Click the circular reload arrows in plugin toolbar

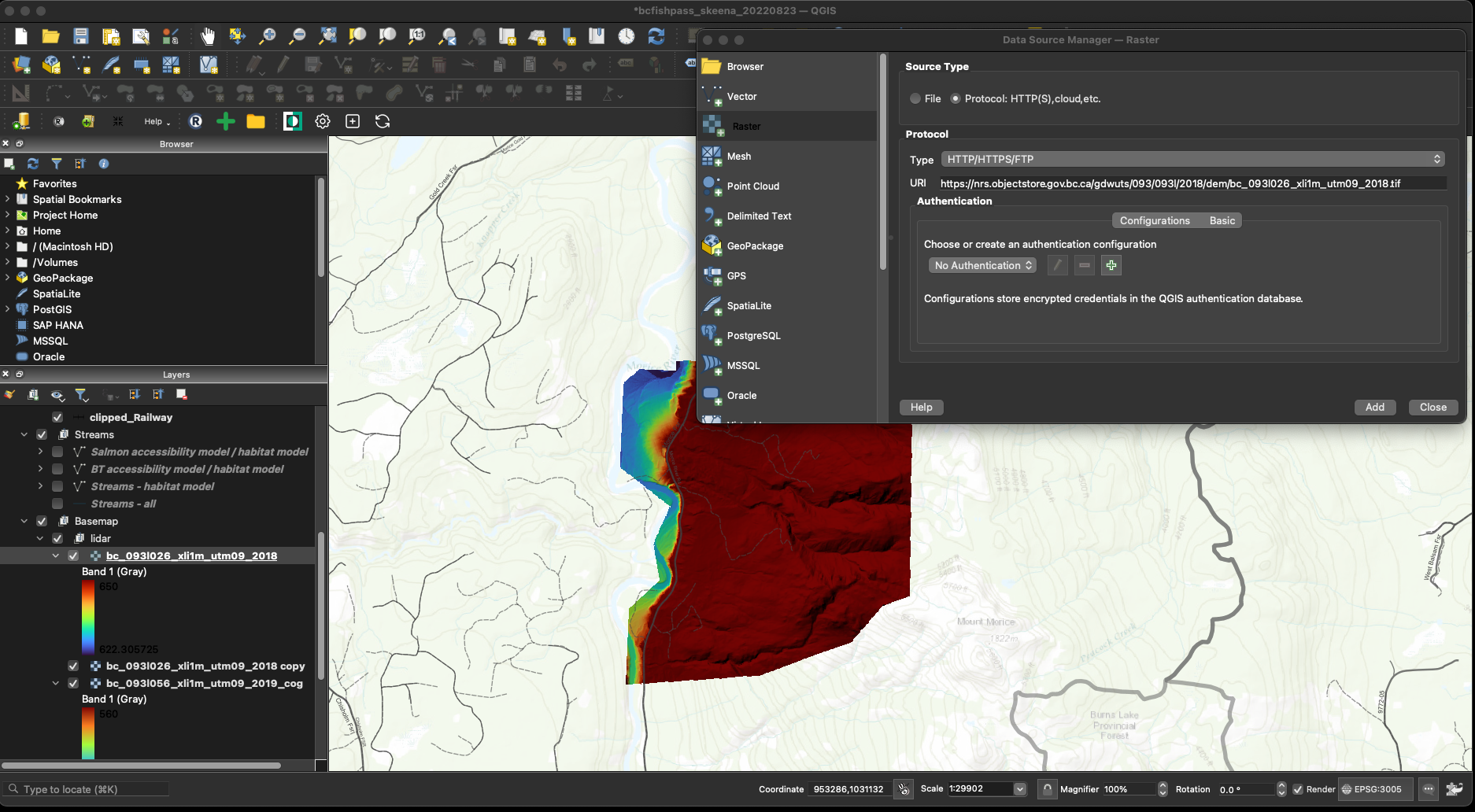coord(383,121)
